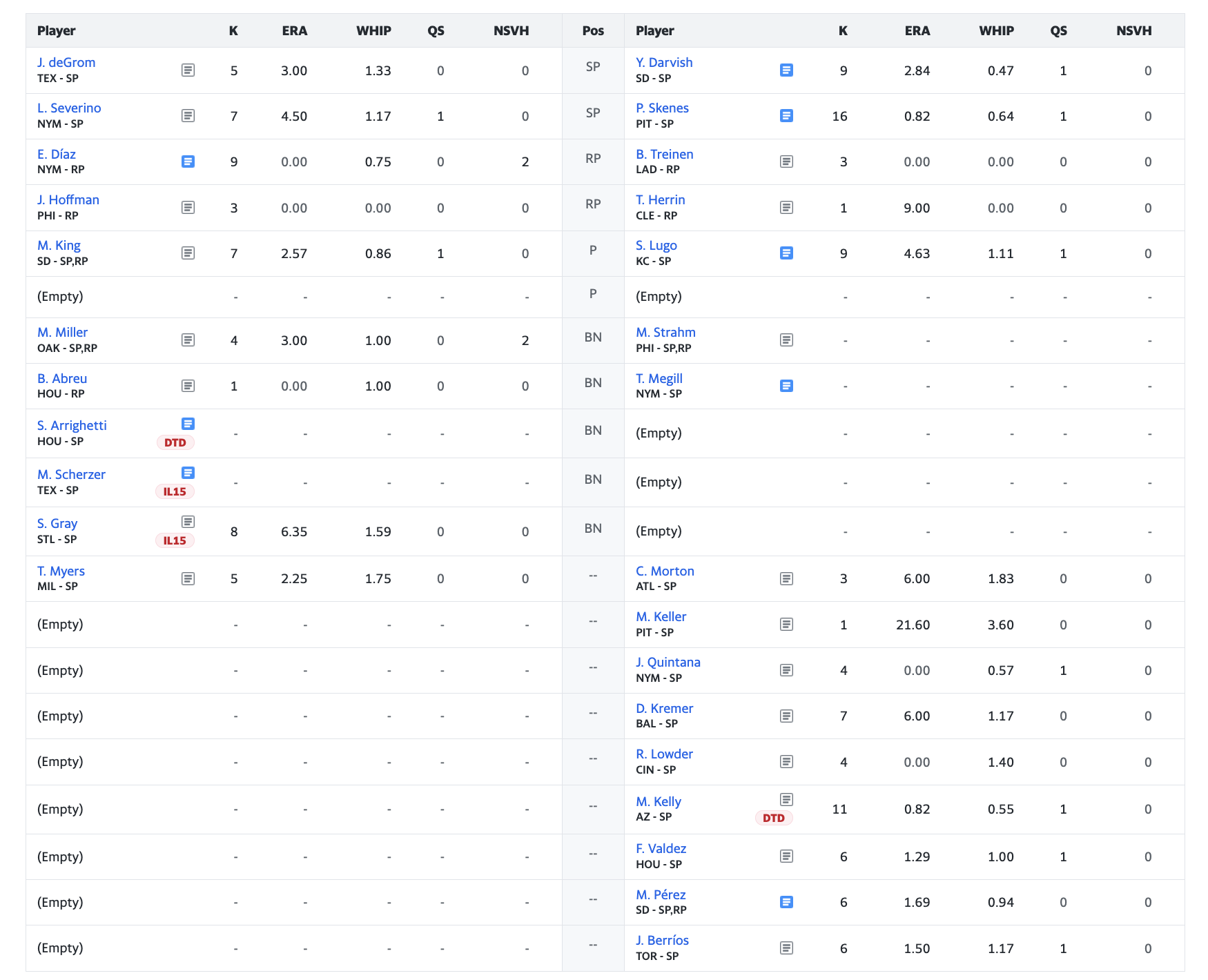Open notes icon for M. King
This screenshot has height=980, width=1208.
click(188, 253)
